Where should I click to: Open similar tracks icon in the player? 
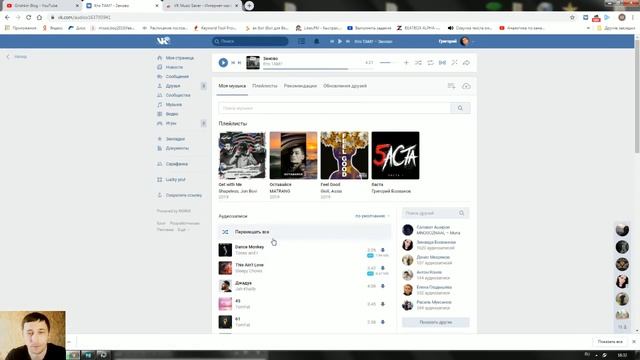pyautogui.click(x=454, y=62)
